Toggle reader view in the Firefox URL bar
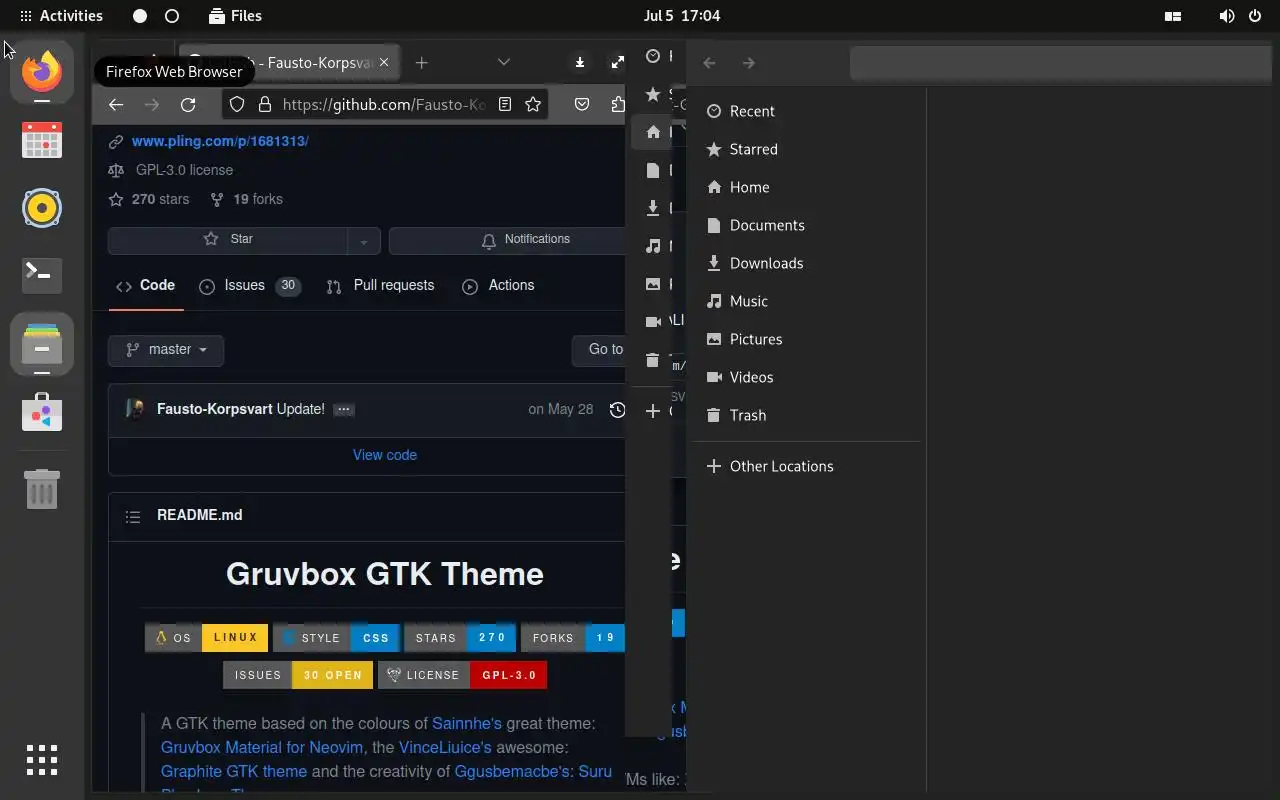 click(505, 104)
